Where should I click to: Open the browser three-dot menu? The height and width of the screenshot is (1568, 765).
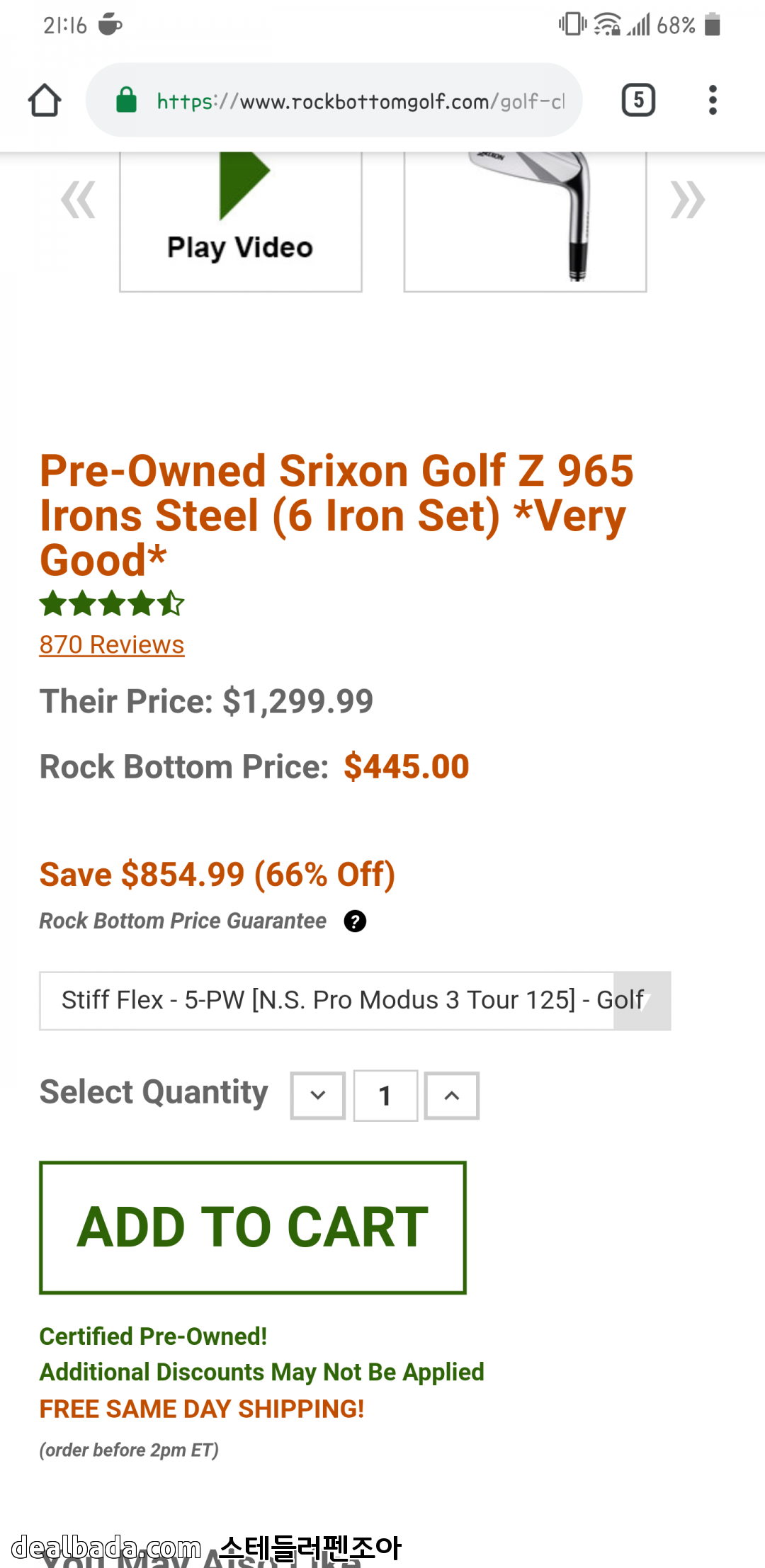713,100
